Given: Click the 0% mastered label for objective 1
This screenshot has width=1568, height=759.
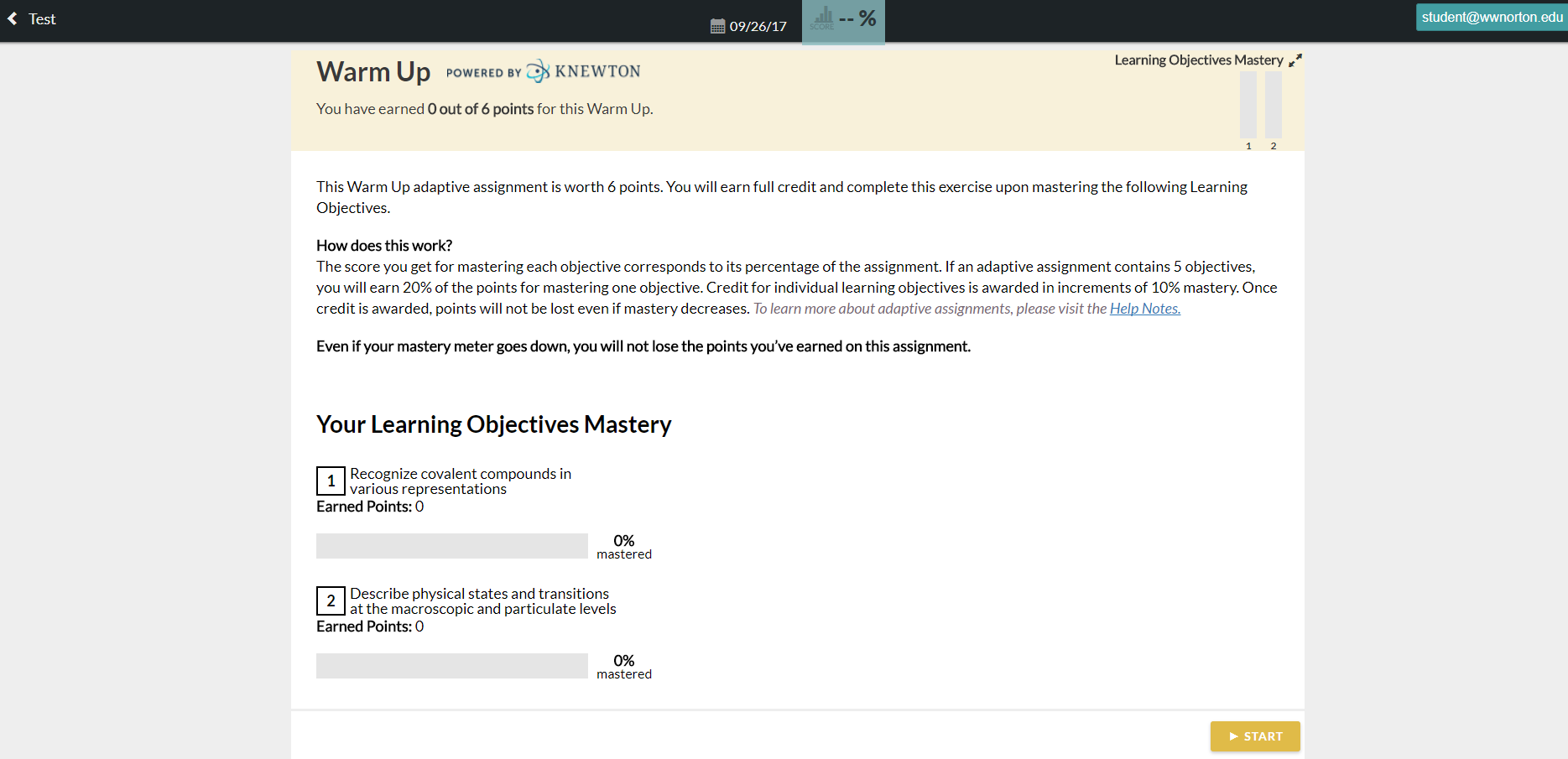Looking at the screenshot, I should point(624,547).
